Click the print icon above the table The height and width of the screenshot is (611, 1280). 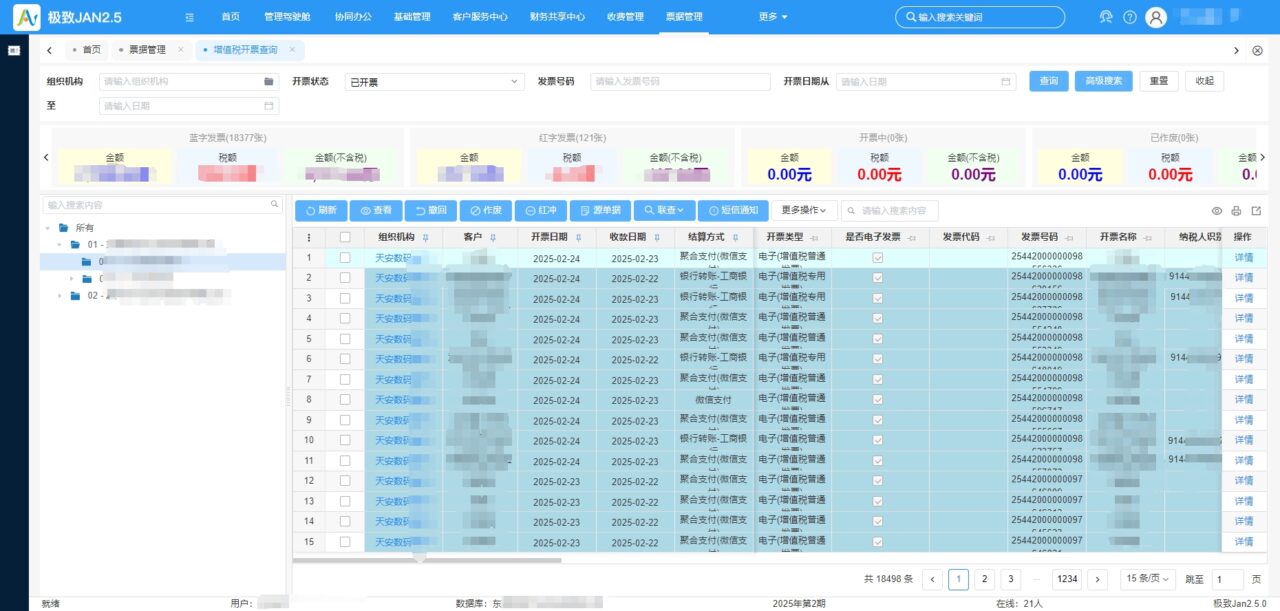1236,211
